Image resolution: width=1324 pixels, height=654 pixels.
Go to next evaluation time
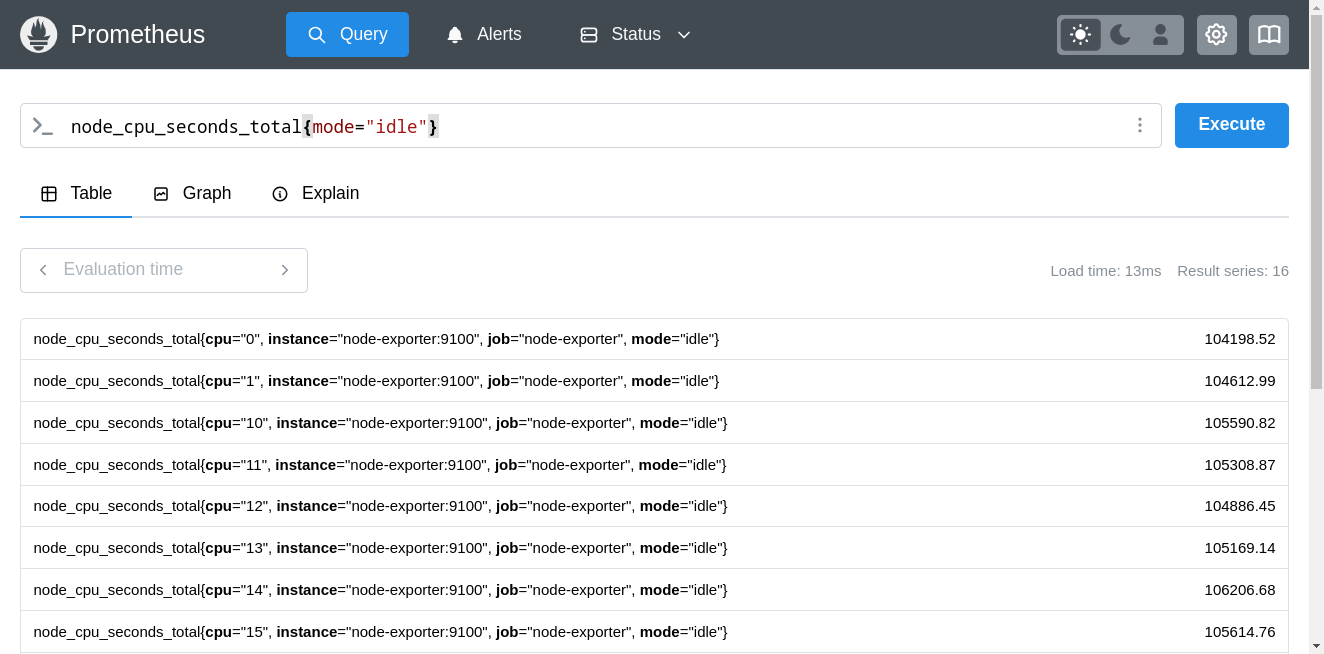pos(285,270)
